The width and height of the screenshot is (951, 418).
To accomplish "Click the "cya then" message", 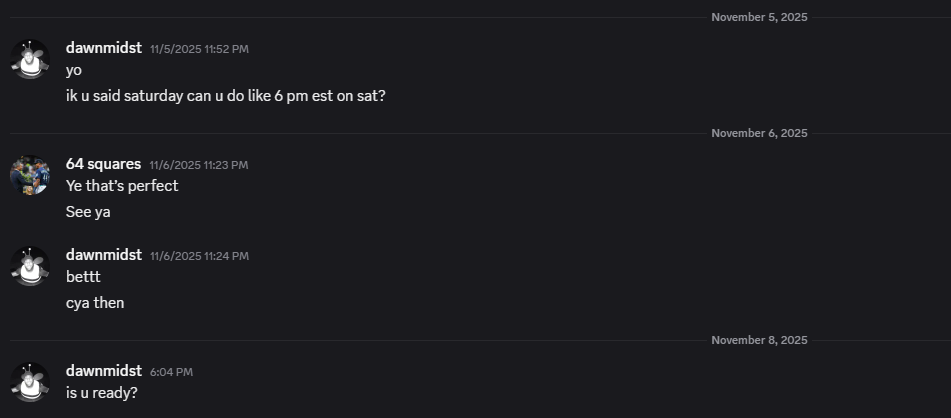I will 95,302.
